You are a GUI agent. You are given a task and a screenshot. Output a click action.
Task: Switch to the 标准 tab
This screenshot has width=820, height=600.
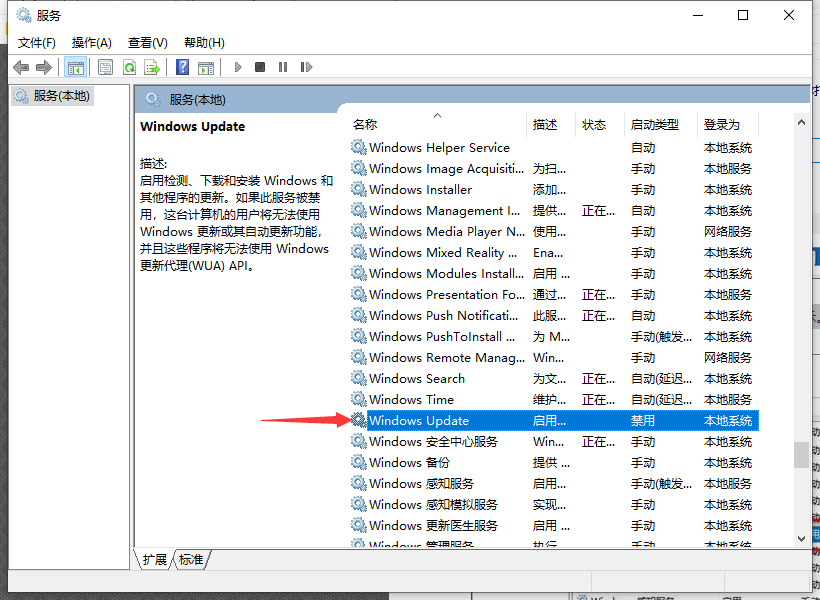pyautogui.click(x=191, y=560)
